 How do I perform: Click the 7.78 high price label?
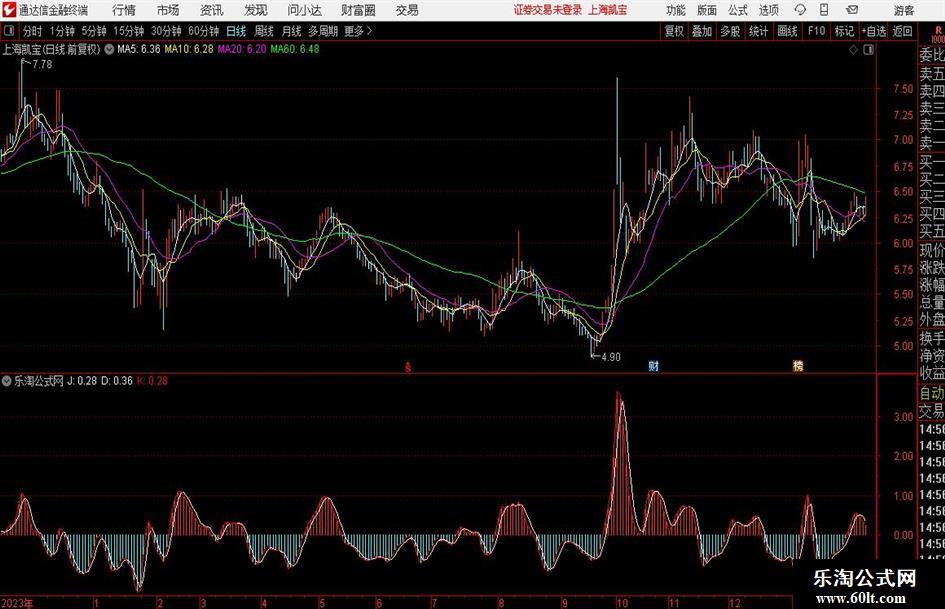[42, 64]
